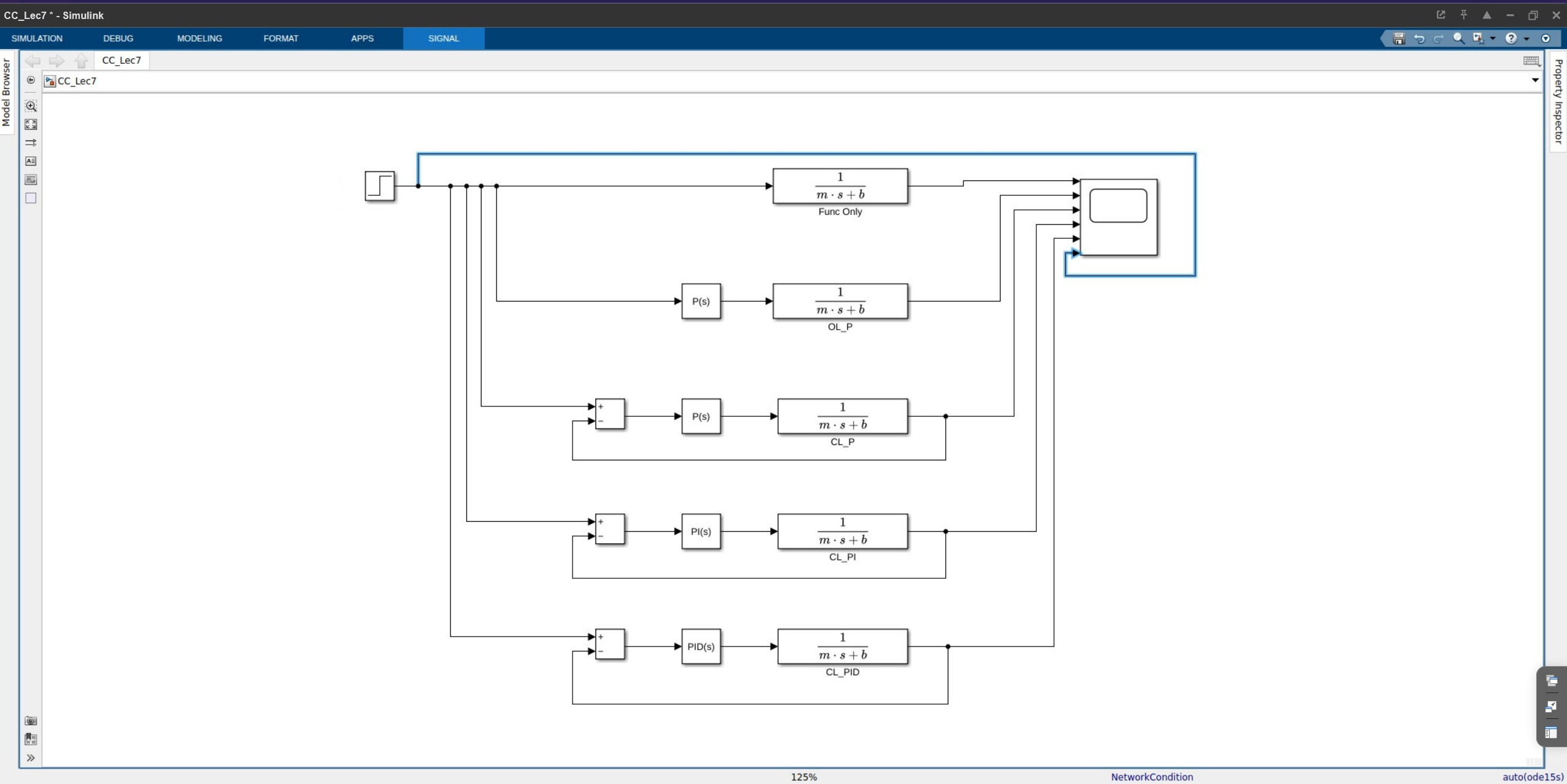Screen dimensions: 1567x784
Task: Toggle sample time display arrows icon
Action: (x=31, y=142)
